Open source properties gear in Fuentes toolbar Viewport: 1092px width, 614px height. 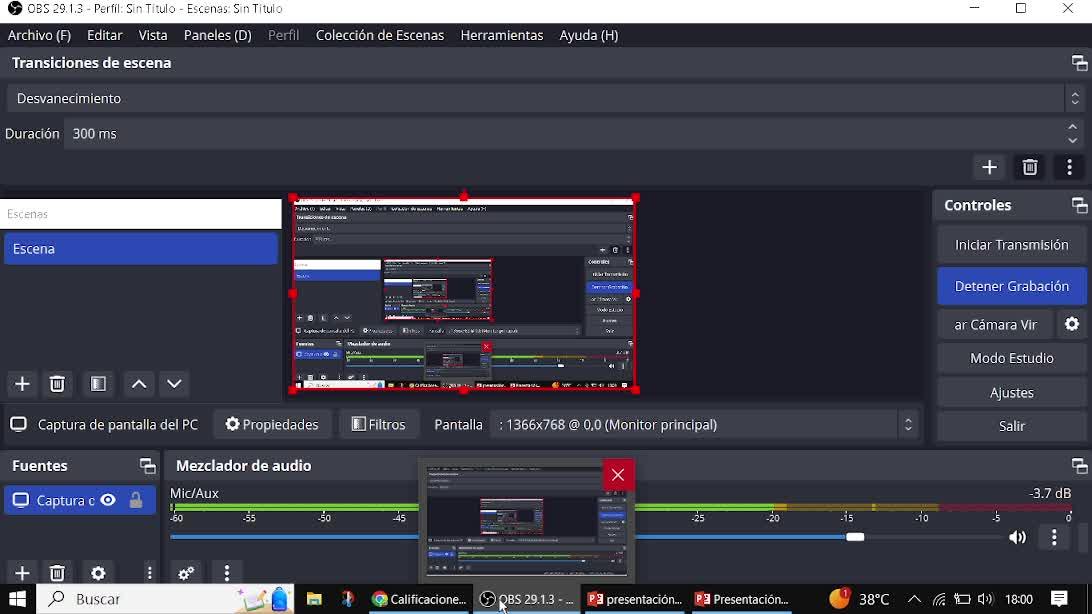[x=98, y=573]
